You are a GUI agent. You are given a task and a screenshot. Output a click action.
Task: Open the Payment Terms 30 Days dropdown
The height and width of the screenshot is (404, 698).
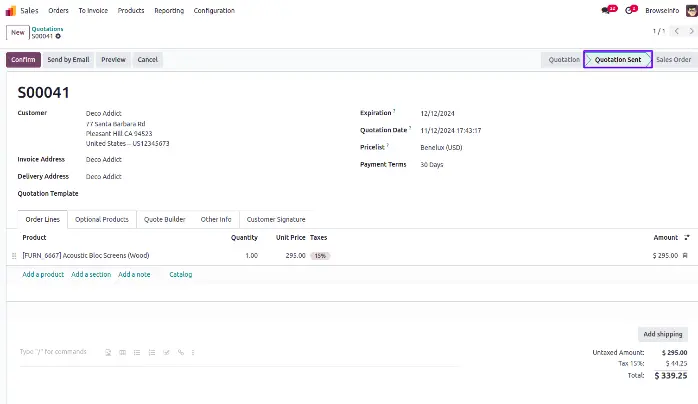432,164
